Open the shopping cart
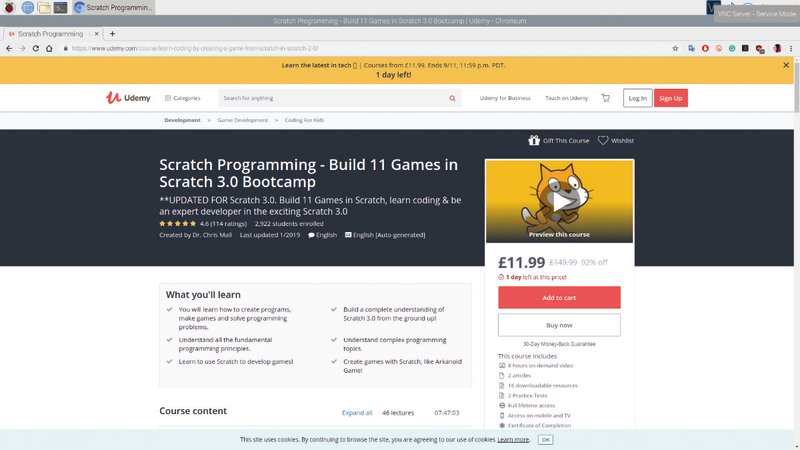Image resolution: width=800 pixels, height=450 pixels. coord(606,98)
